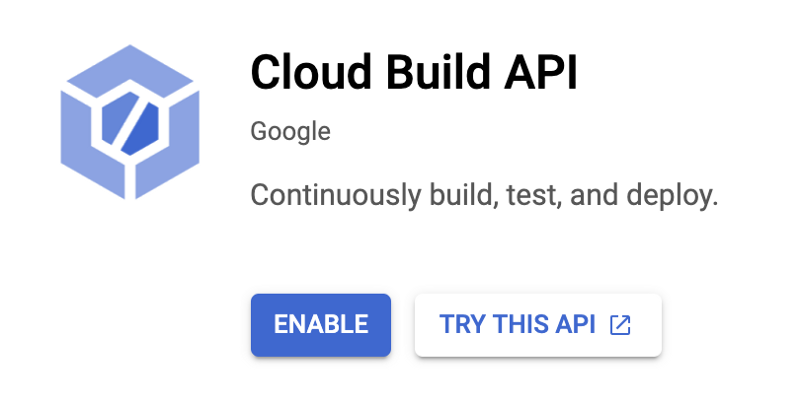Click the word API in the heading
Viewport: 800px width, 402px height.
point(541,72)
